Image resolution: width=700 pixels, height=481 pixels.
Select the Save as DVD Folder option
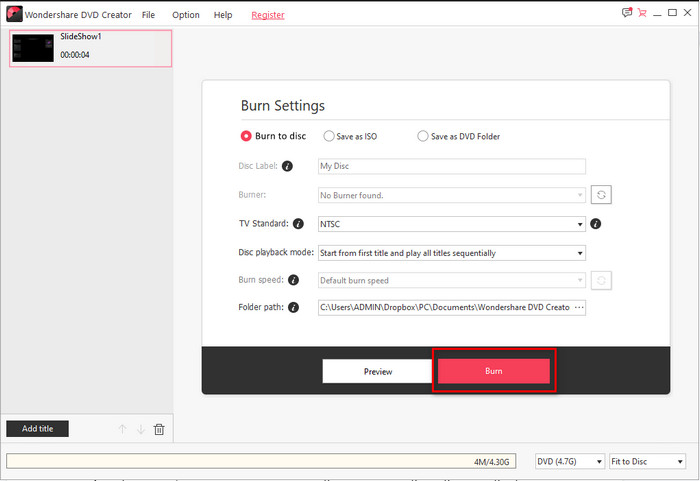[458, 136]
